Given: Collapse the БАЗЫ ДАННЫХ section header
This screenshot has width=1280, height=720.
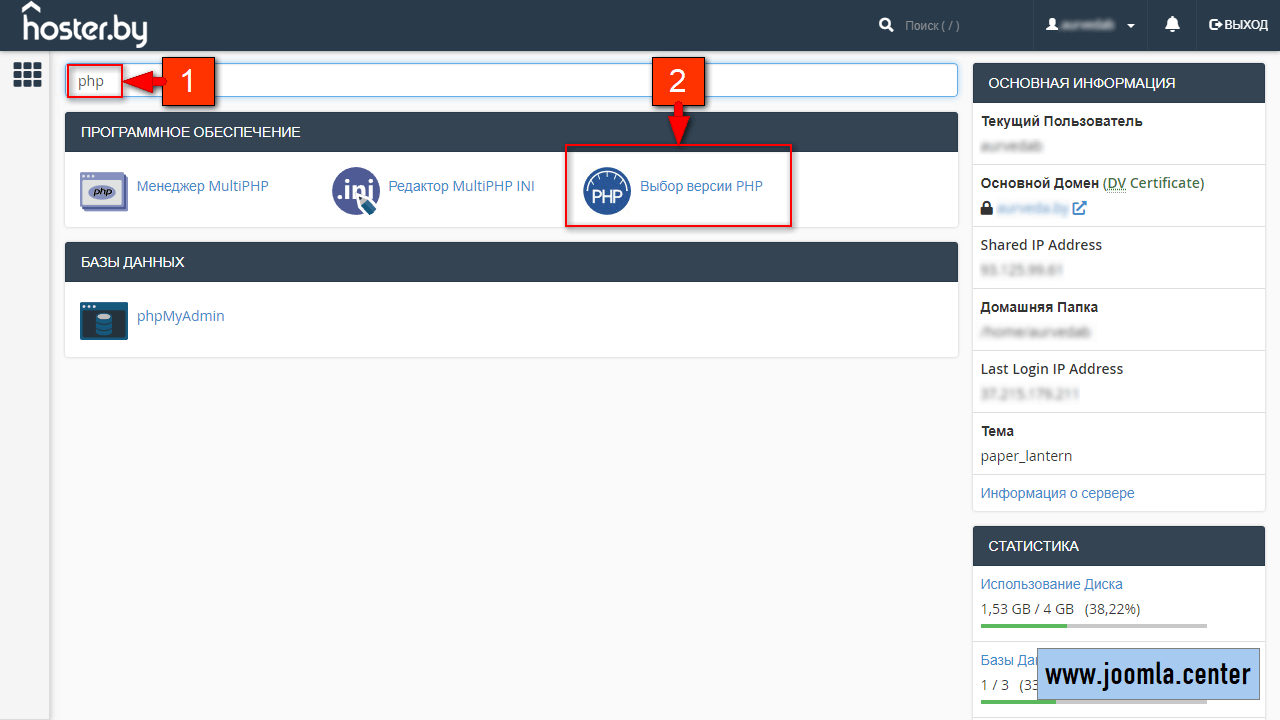Looking at the screenshot, I should [511, 262].
